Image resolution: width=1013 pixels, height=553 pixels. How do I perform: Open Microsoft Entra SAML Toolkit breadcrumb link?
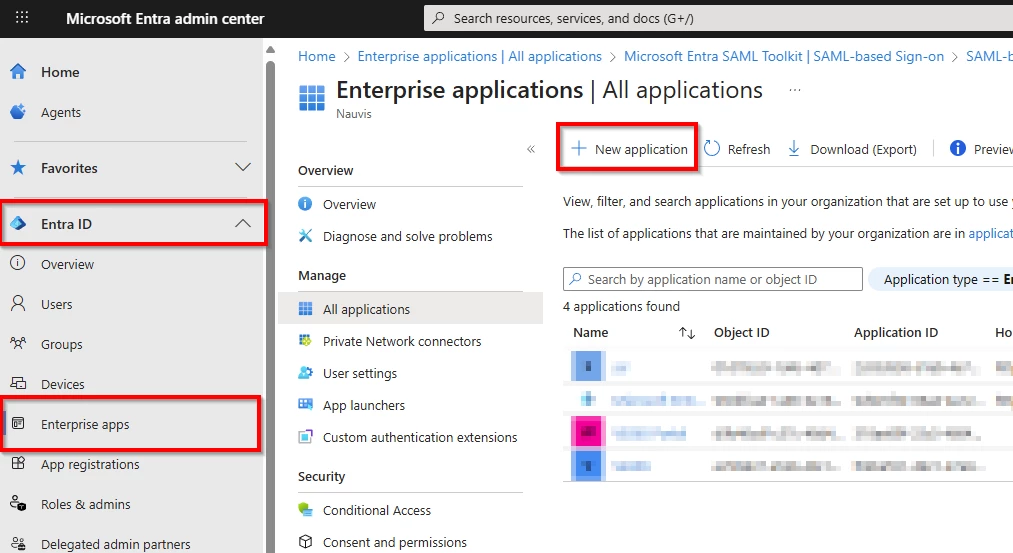pos(784,56)
